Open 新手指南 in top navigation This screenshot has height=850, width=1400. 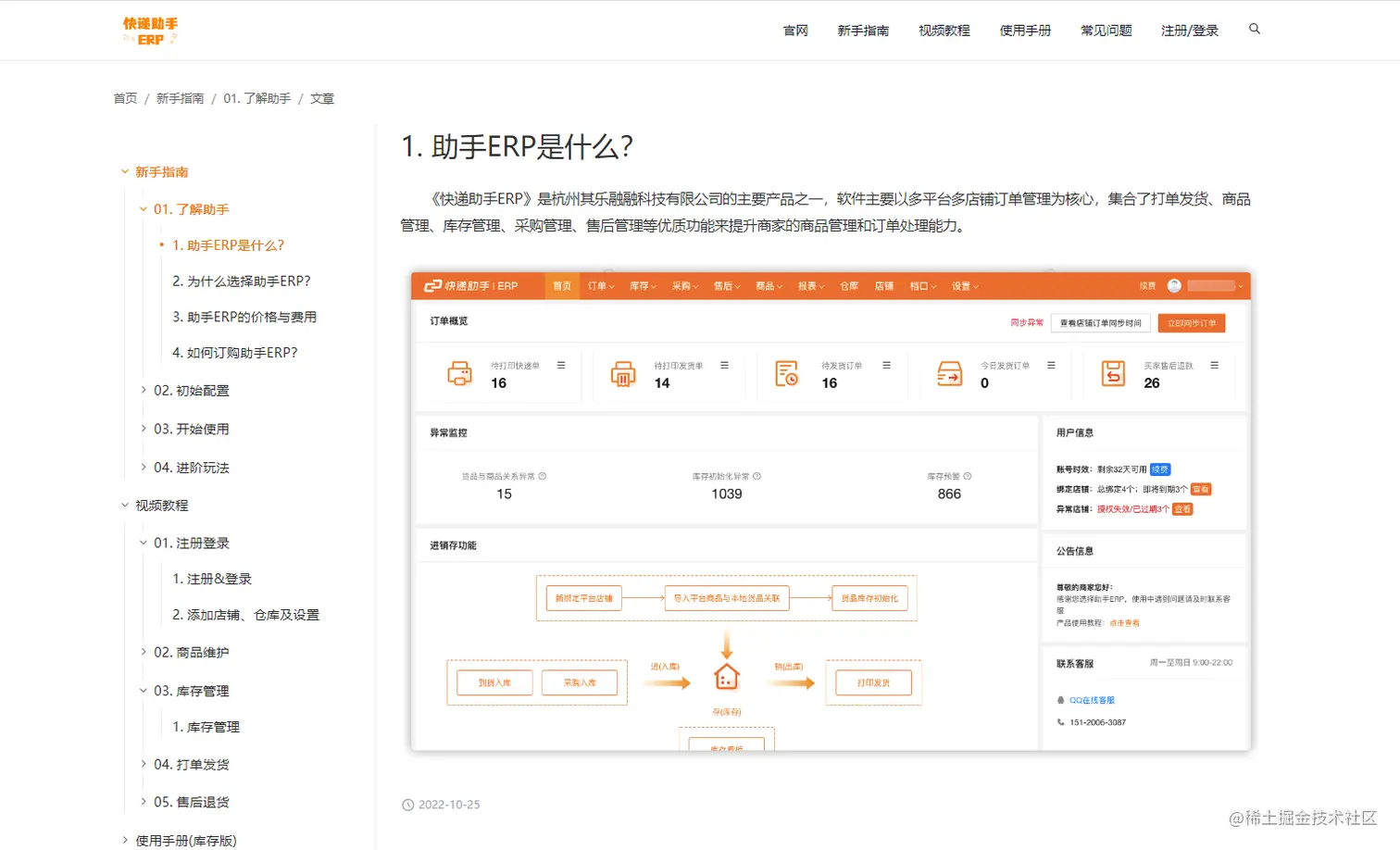pos(863,31)
